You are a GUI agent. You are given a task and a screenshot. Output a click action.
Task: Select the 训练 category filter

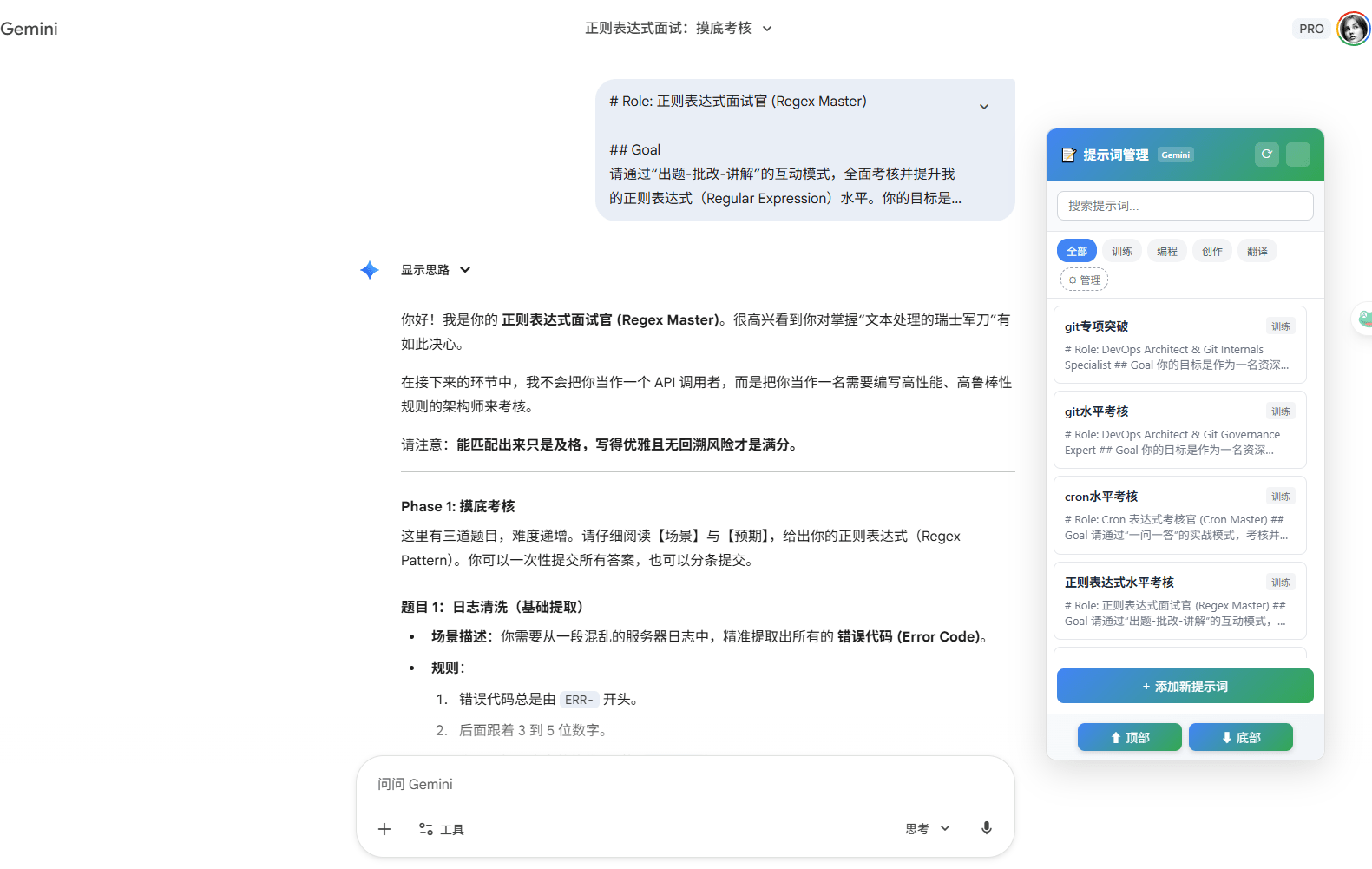pyautogui.click(x=1122, y=251)
